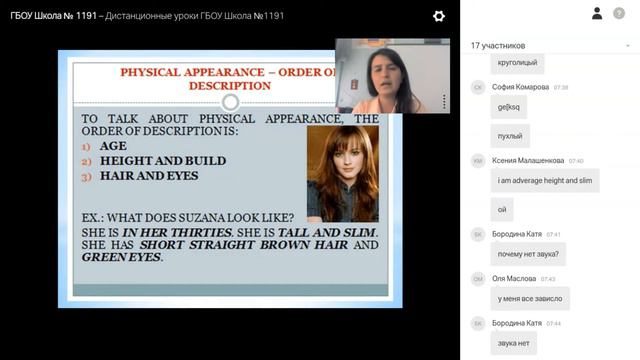Select chat message 'круголицый'
This screenshot has height=360, width=640.
coord(517,63)
